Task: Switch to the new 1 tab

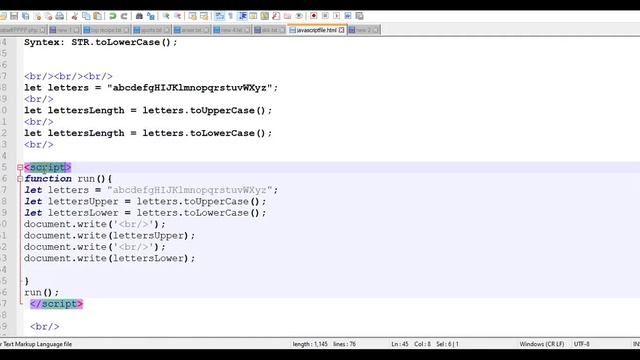Action: click(65, 30)
